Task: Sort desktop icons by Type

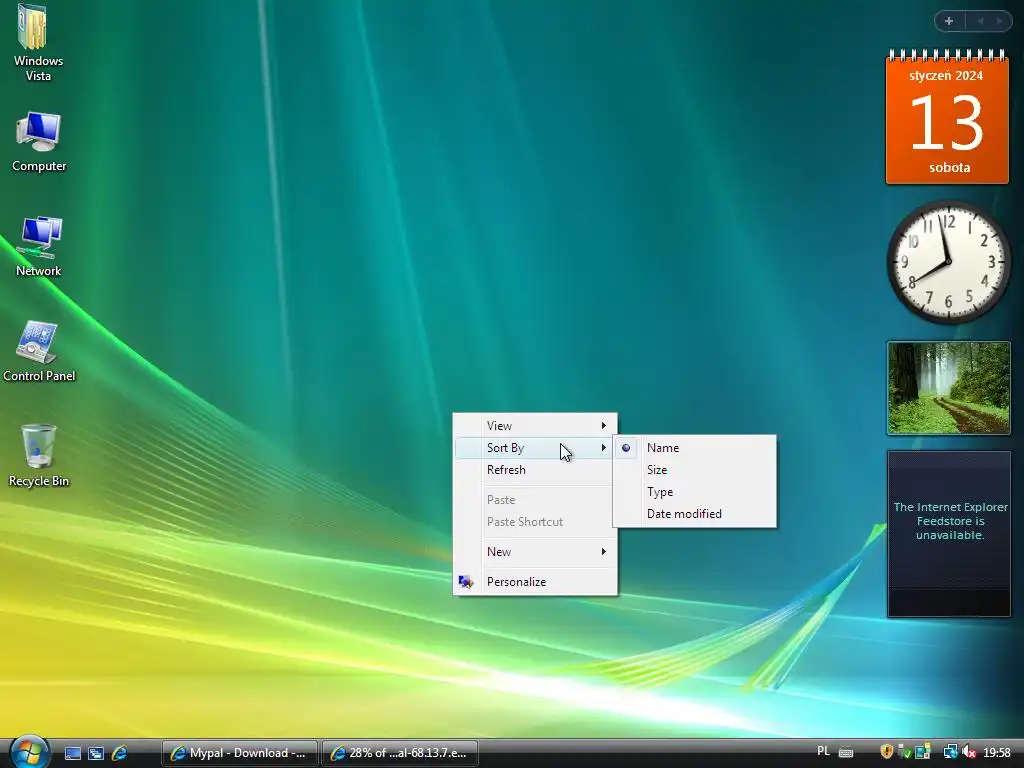Action: [695, 492]
